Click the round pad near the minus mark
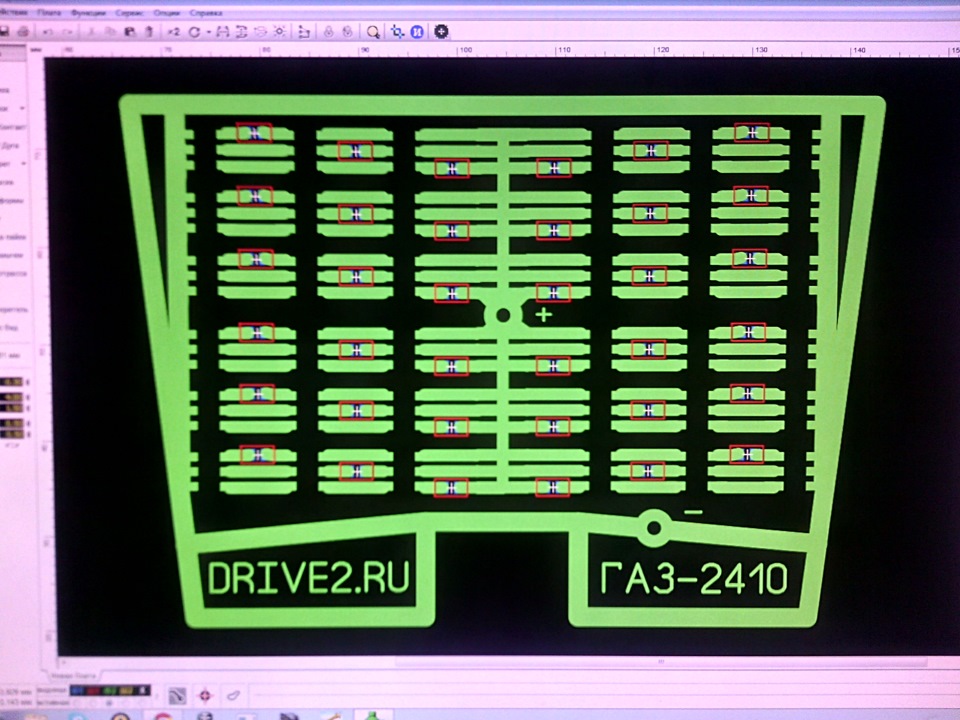This screenshot has height=720, width=960. 653,528
